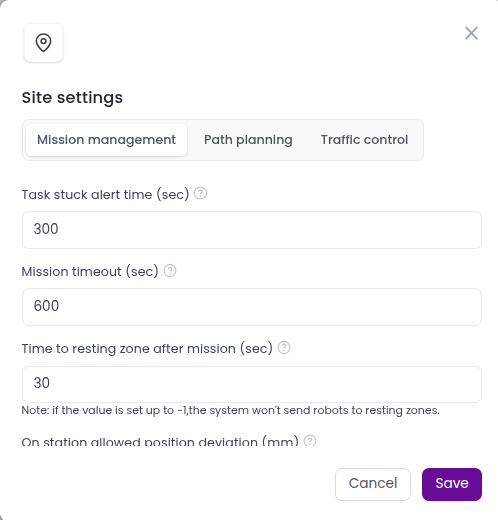Switch to the Mission management tab
This screenshot has width=498, height=520.
106,140
